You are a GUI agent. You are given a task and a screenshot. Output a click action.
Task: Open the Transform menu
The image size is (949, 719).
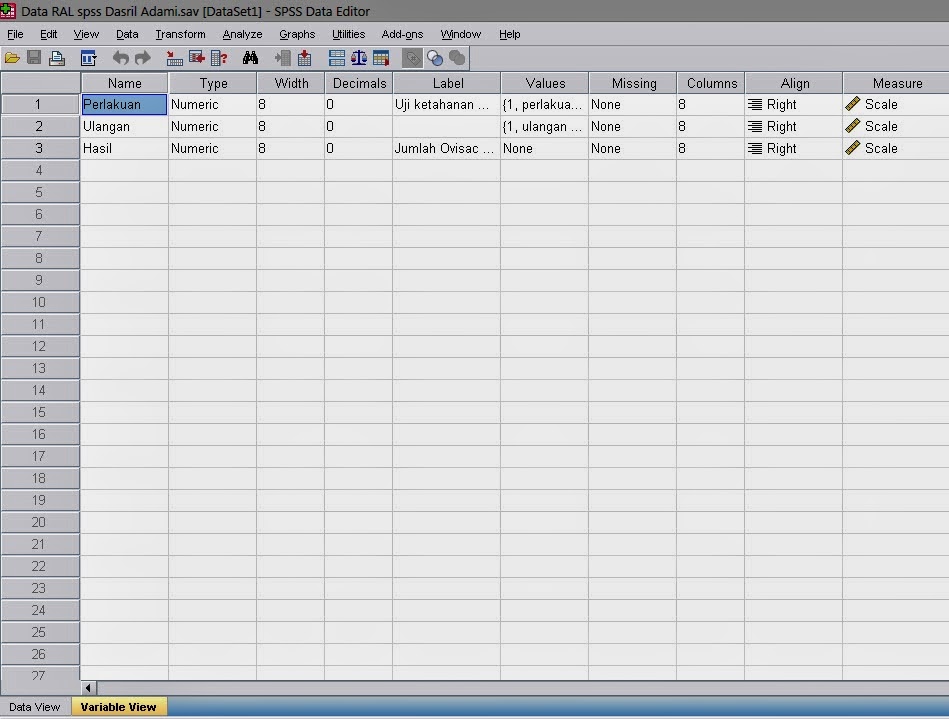tap(180, 34)
